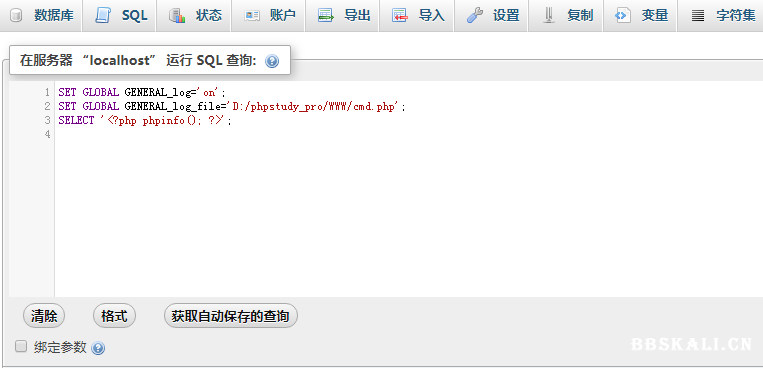
Task: Open SQL query help icon
Action: coord(272,61)
